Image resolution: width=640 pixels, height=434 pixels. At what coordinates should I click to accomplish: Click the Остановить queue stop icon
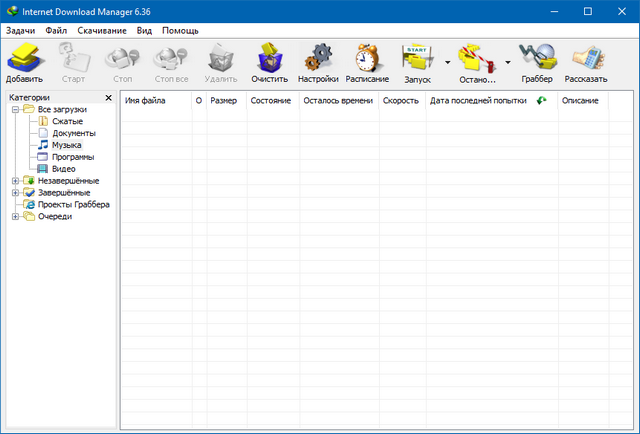click(x=476, y=62)
